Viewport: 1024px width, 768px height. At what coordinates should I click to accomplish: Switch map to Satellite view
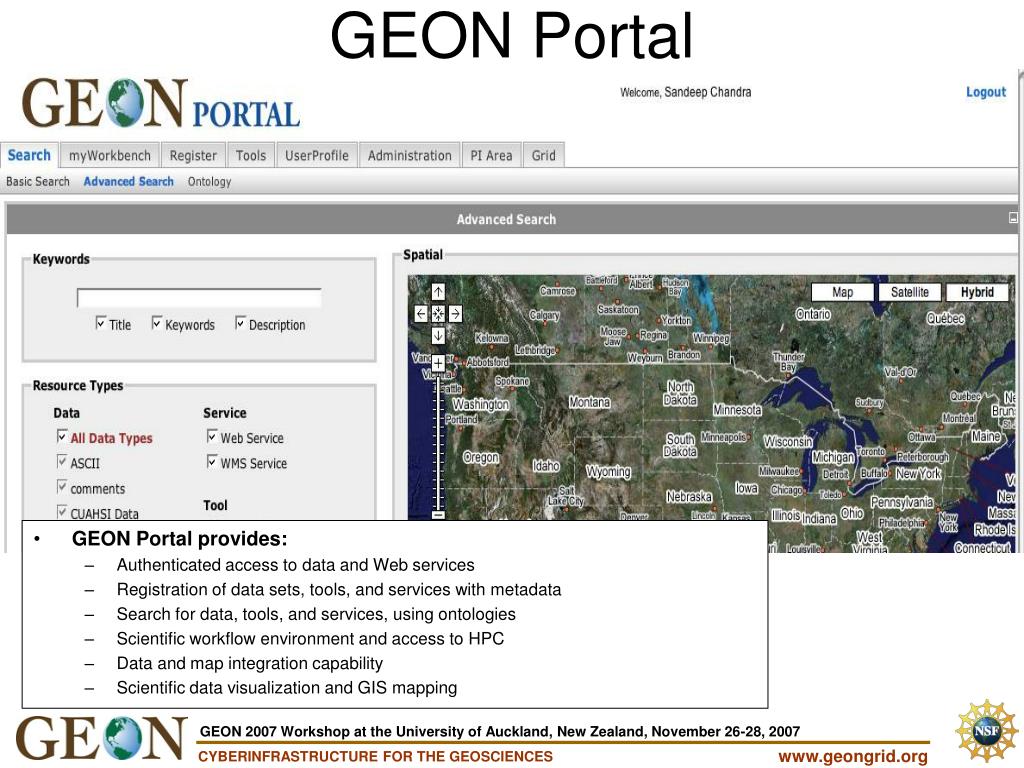[910, 292]
